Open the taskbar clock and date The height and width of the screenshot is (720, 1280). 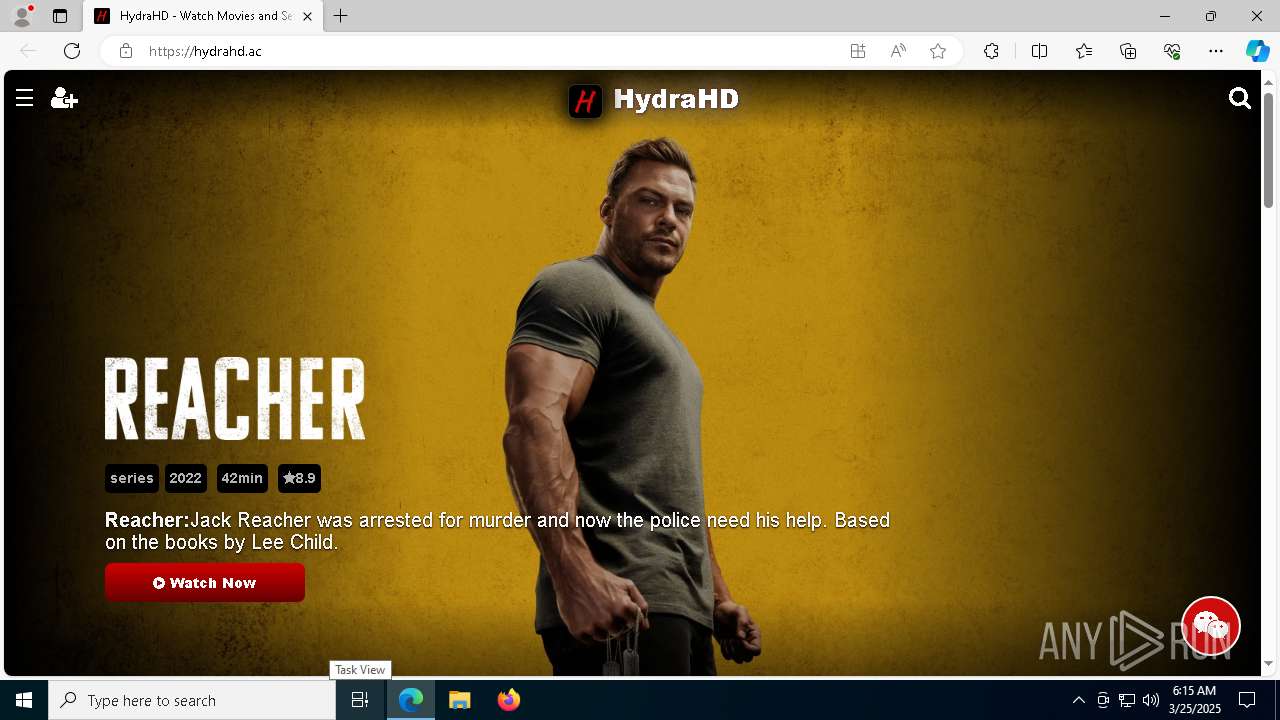point(1194,700)
